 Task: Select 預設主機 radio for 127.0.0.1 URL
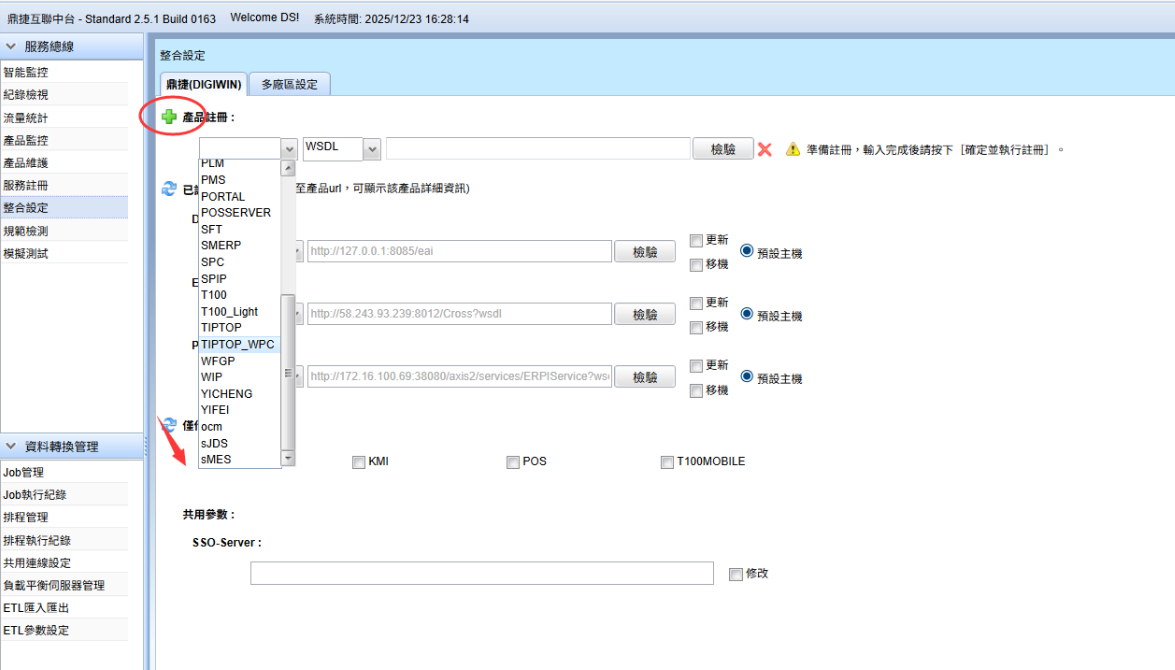pyautogui.click(x=747, y=252)
